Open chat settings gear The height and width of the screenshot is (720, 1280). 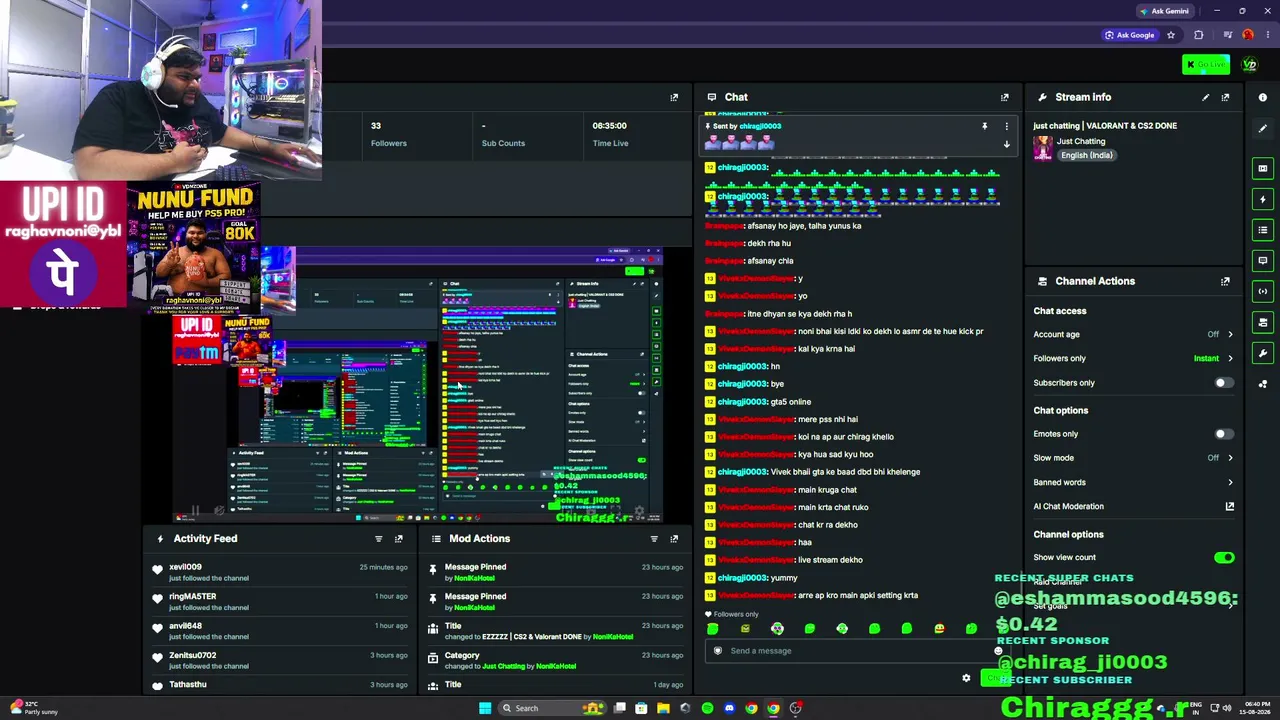click(x=966, y=679)
